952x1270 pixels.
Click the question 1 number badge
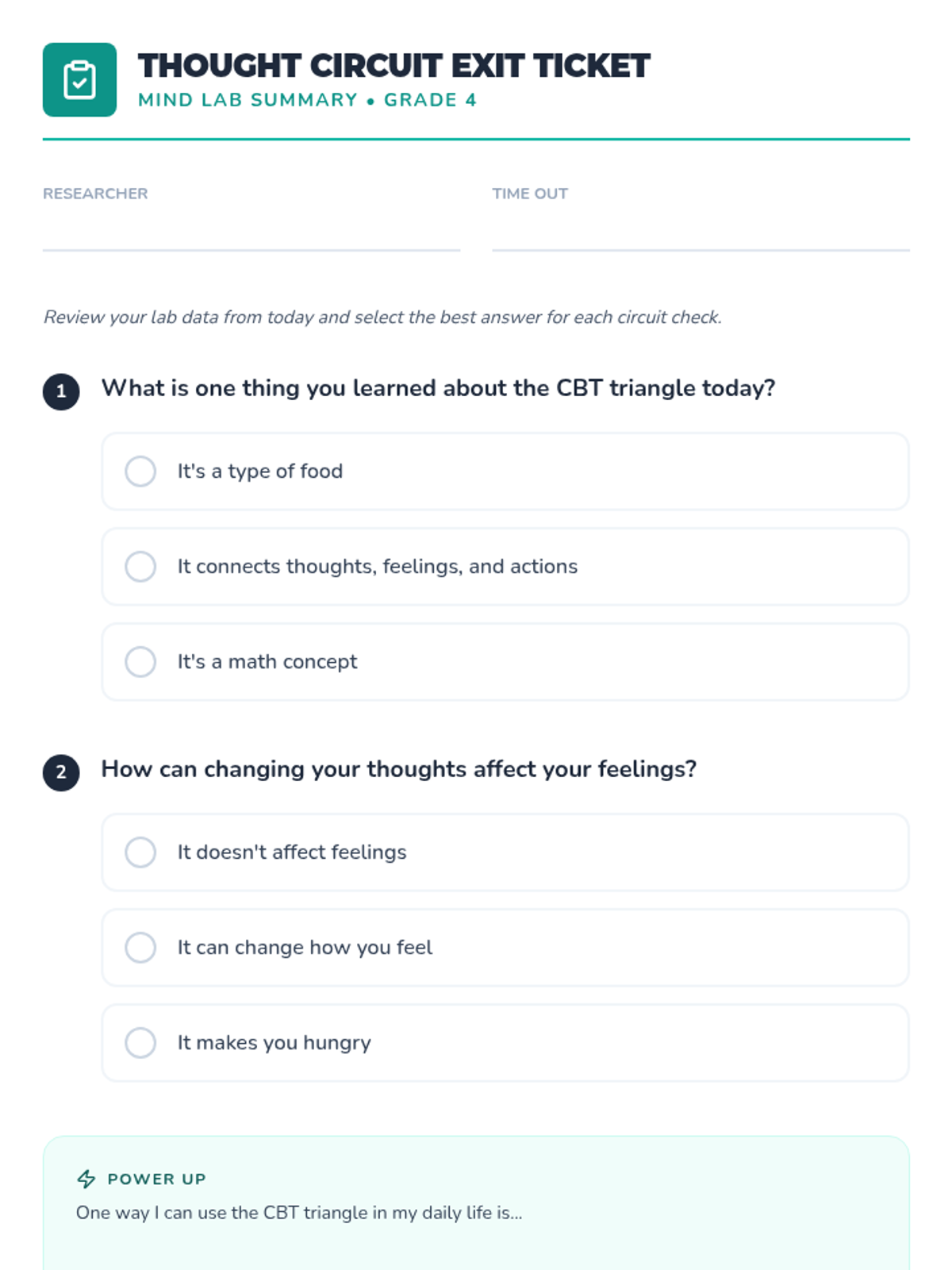tap(61, 391)
